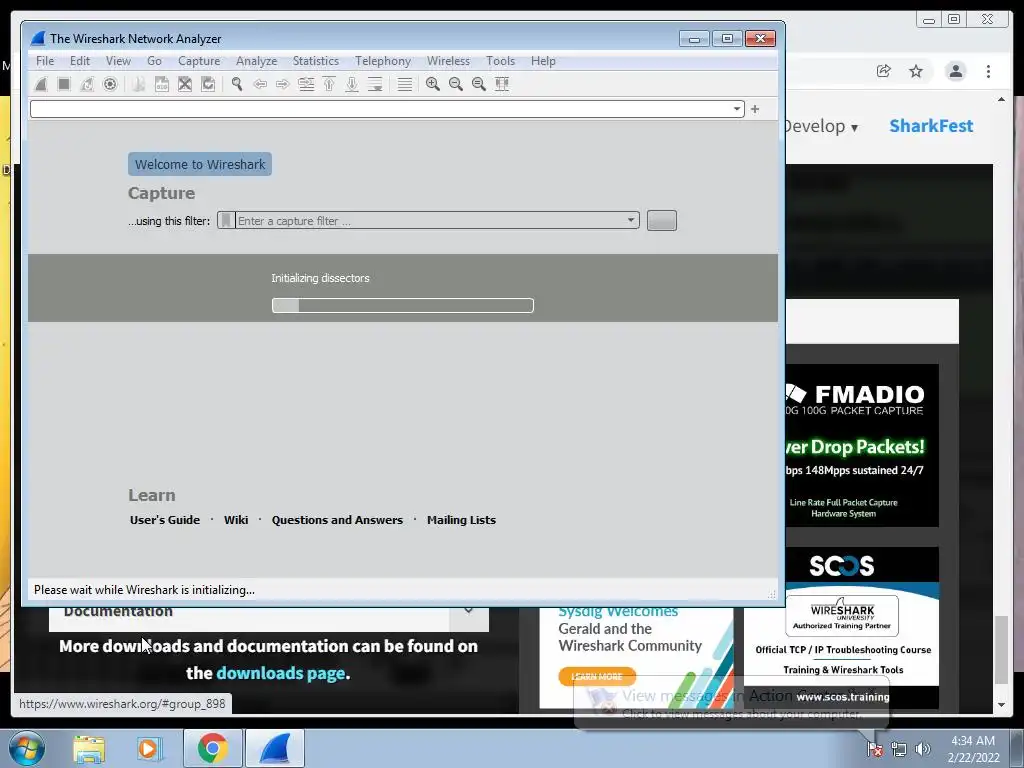Click Chrome's share page icon
The height and width of the screenshot is (768, 1024).
click(884, 71)
